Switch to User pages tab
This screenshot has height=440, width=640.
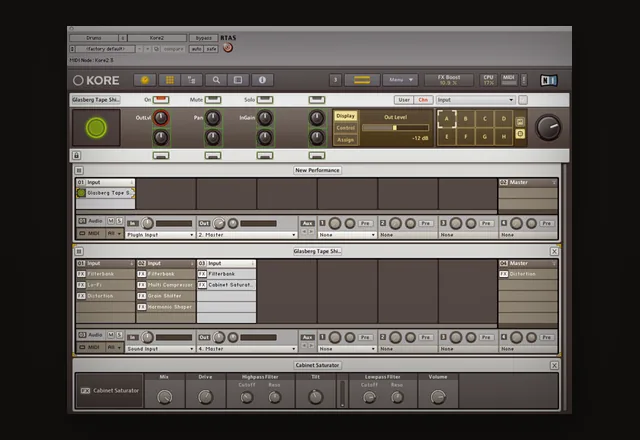tap(404, 100)
